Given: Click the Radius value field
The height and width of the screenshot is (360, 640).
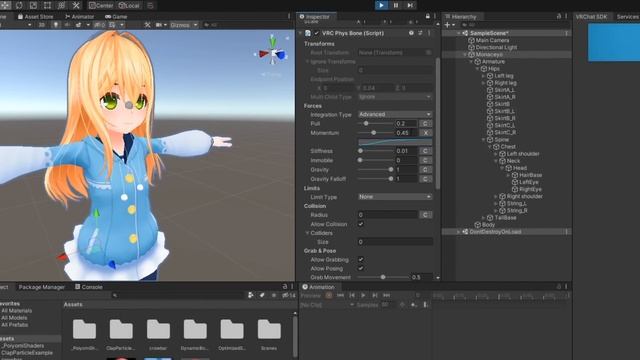Looking at the screenshot, I should point(388,215).
